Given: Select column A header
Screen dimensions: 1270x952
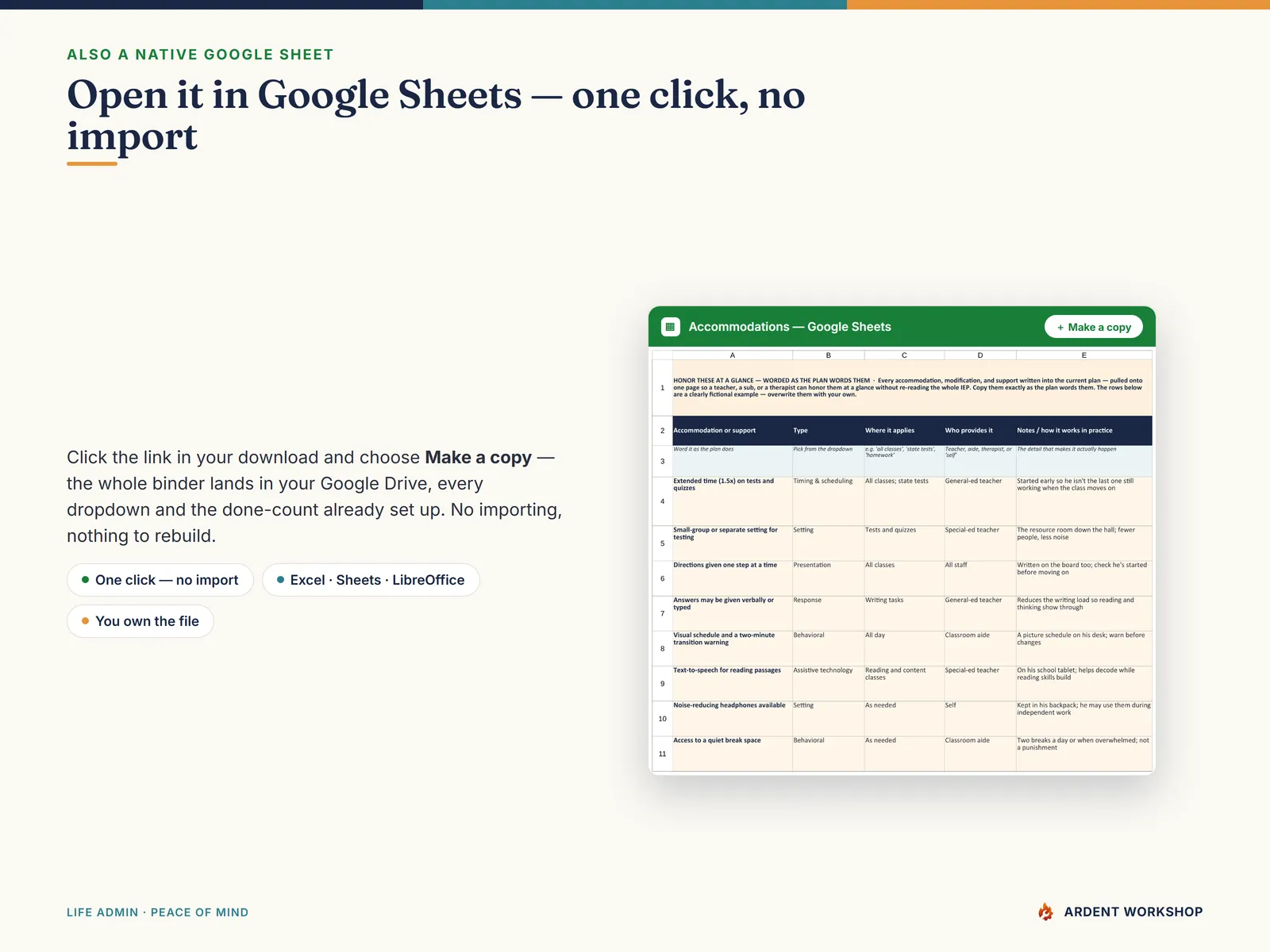Looking at the screenshot, I should pyautogui.click(x=732, y=355).
